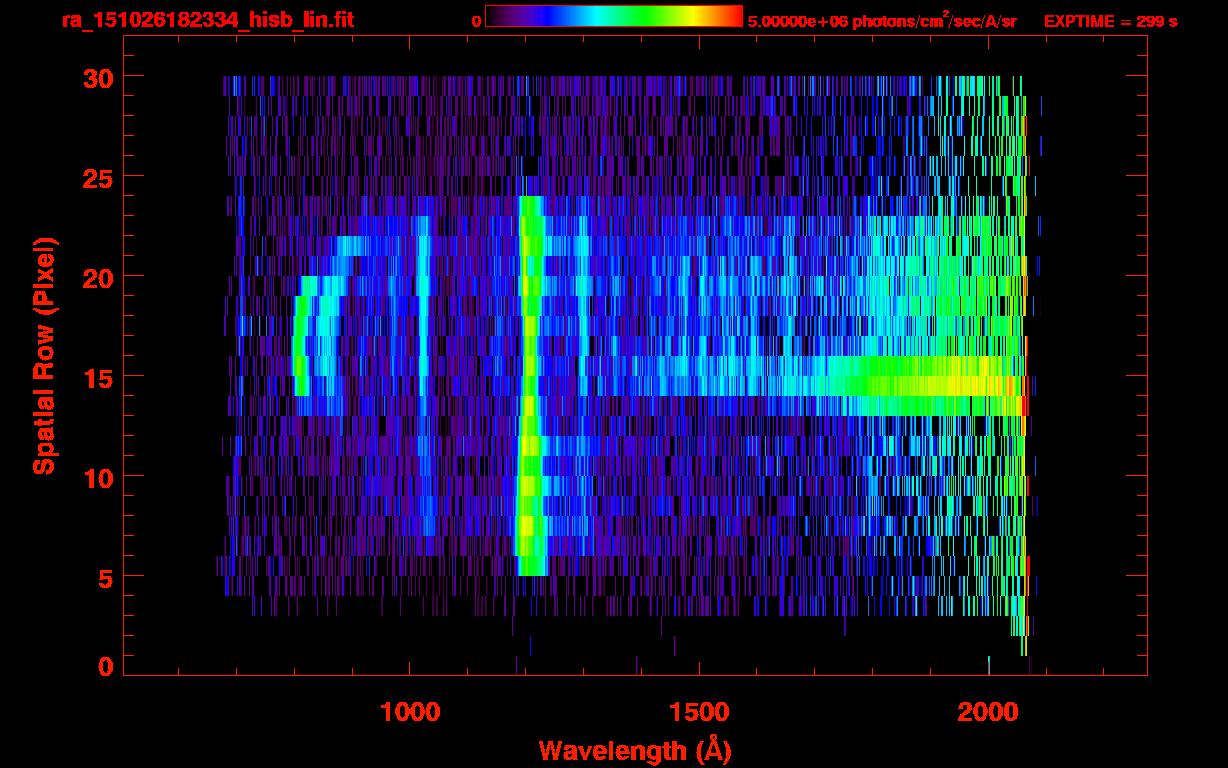This screenshot has width=1228, height=768.
Task: Click the Spatial Row (Pixel) axis title
Action: (x=44, y=356)
